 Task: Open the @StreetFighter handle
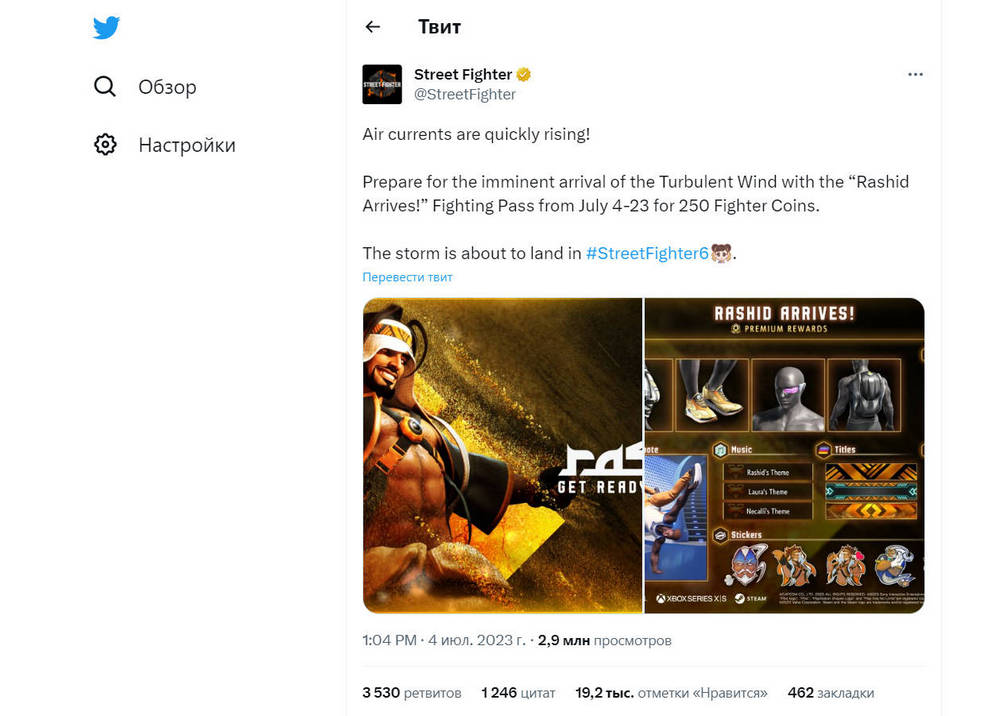coord(465,94)
